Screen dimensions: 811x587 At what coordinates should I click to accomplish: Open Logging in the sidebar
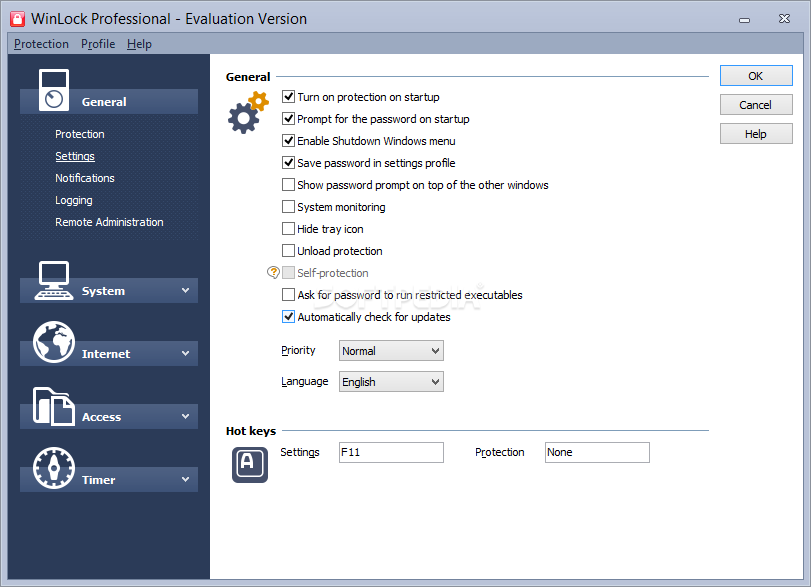click(74, 200)
